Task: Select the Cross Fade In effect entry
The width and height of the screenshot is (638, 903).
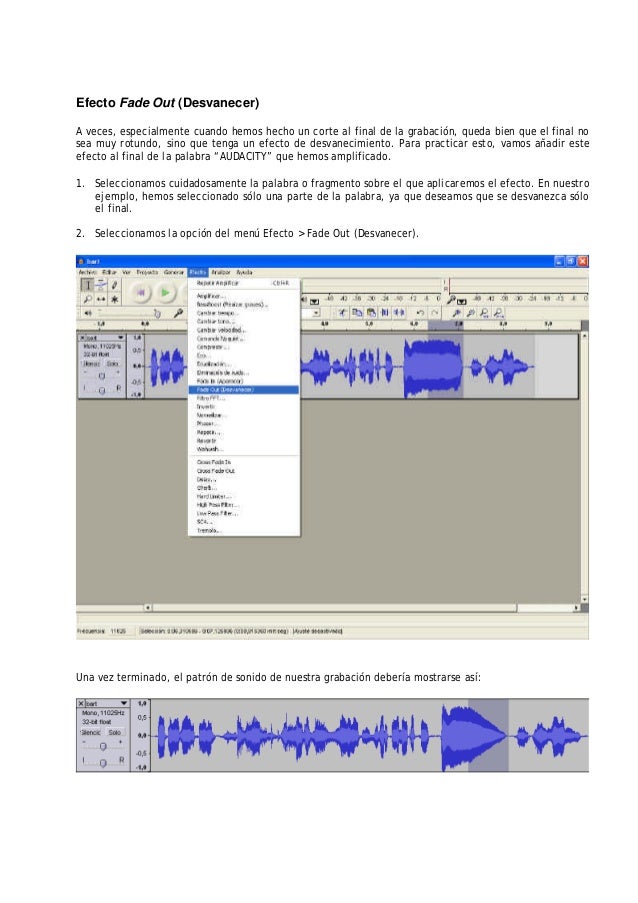Action: pyautogui.click(x=214, y=462)
